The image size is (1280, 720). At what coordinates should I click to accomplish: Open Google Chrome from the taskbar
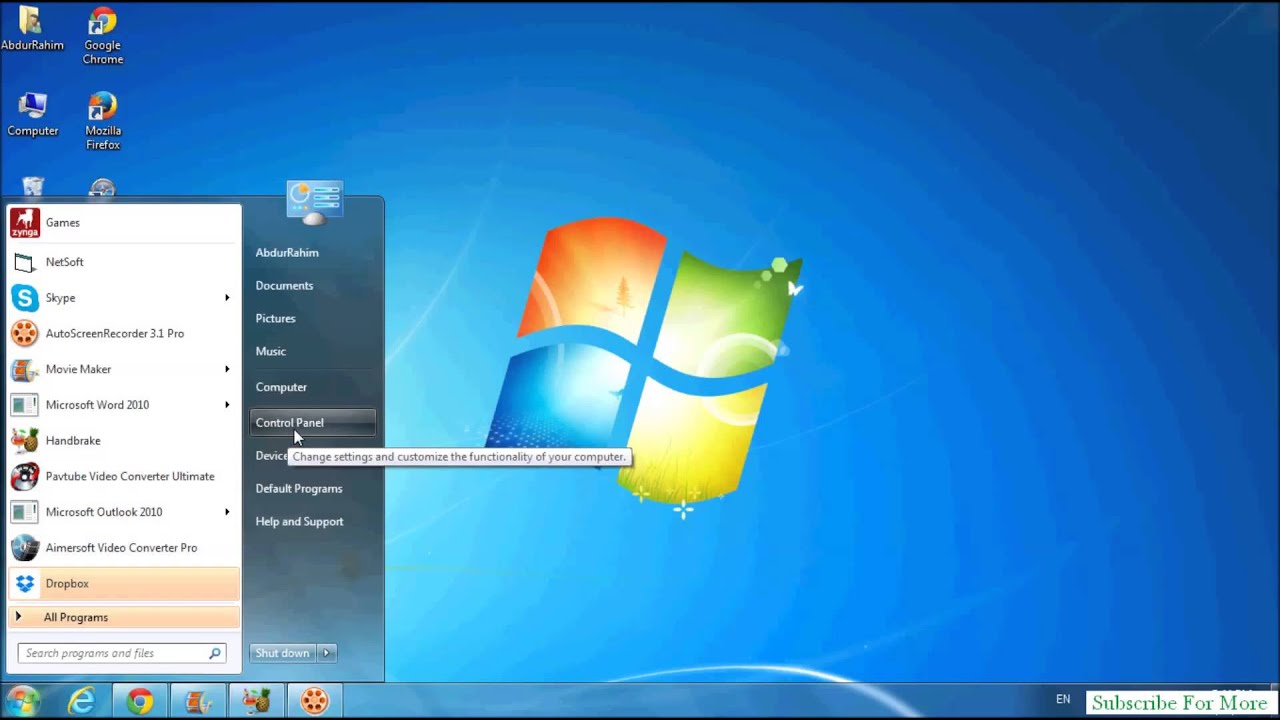click(x=140, y=702)
